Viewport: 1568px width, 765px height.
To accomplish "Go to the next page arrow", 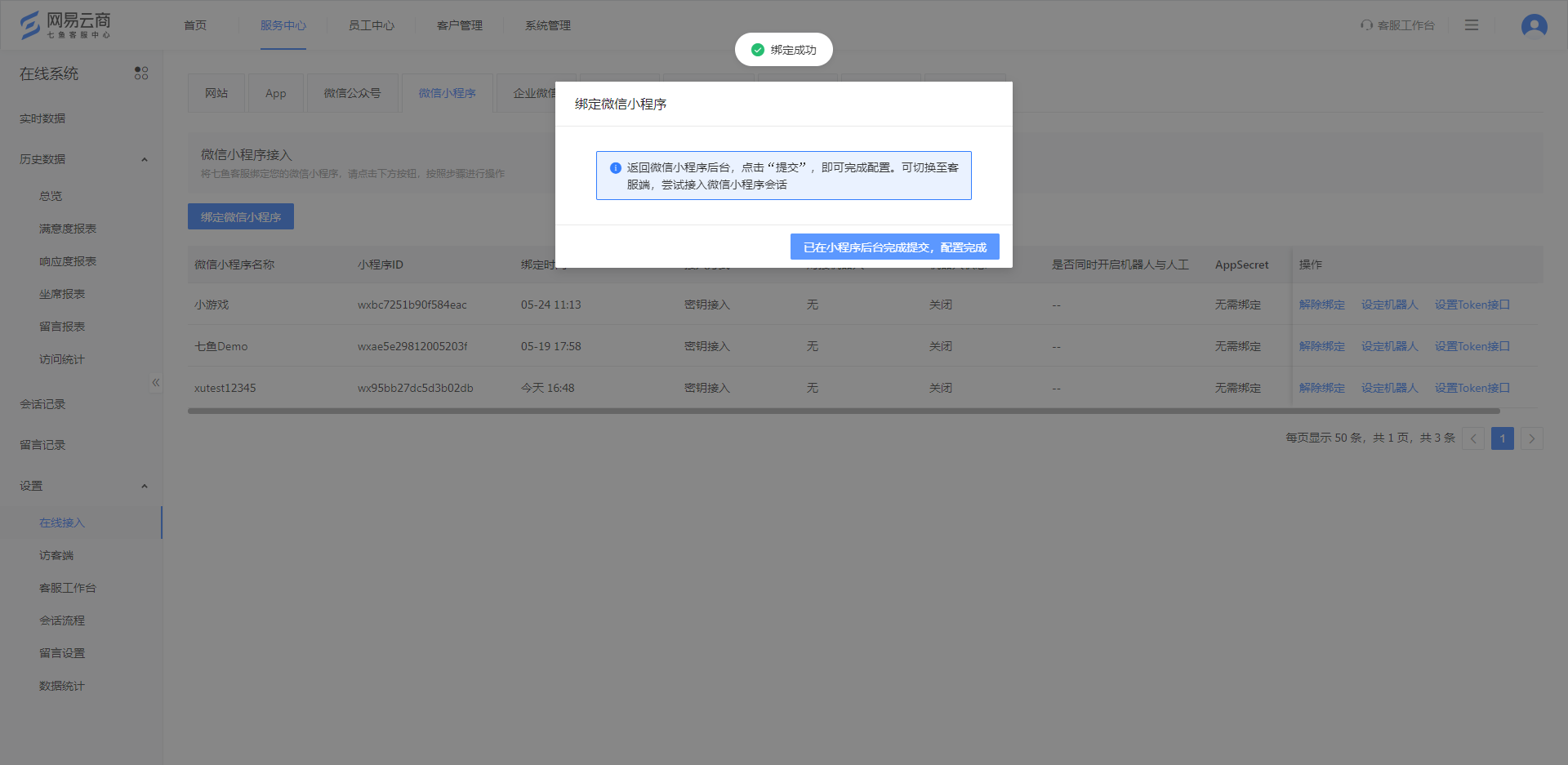I will pyautogui.click(x=1532, y=438).
